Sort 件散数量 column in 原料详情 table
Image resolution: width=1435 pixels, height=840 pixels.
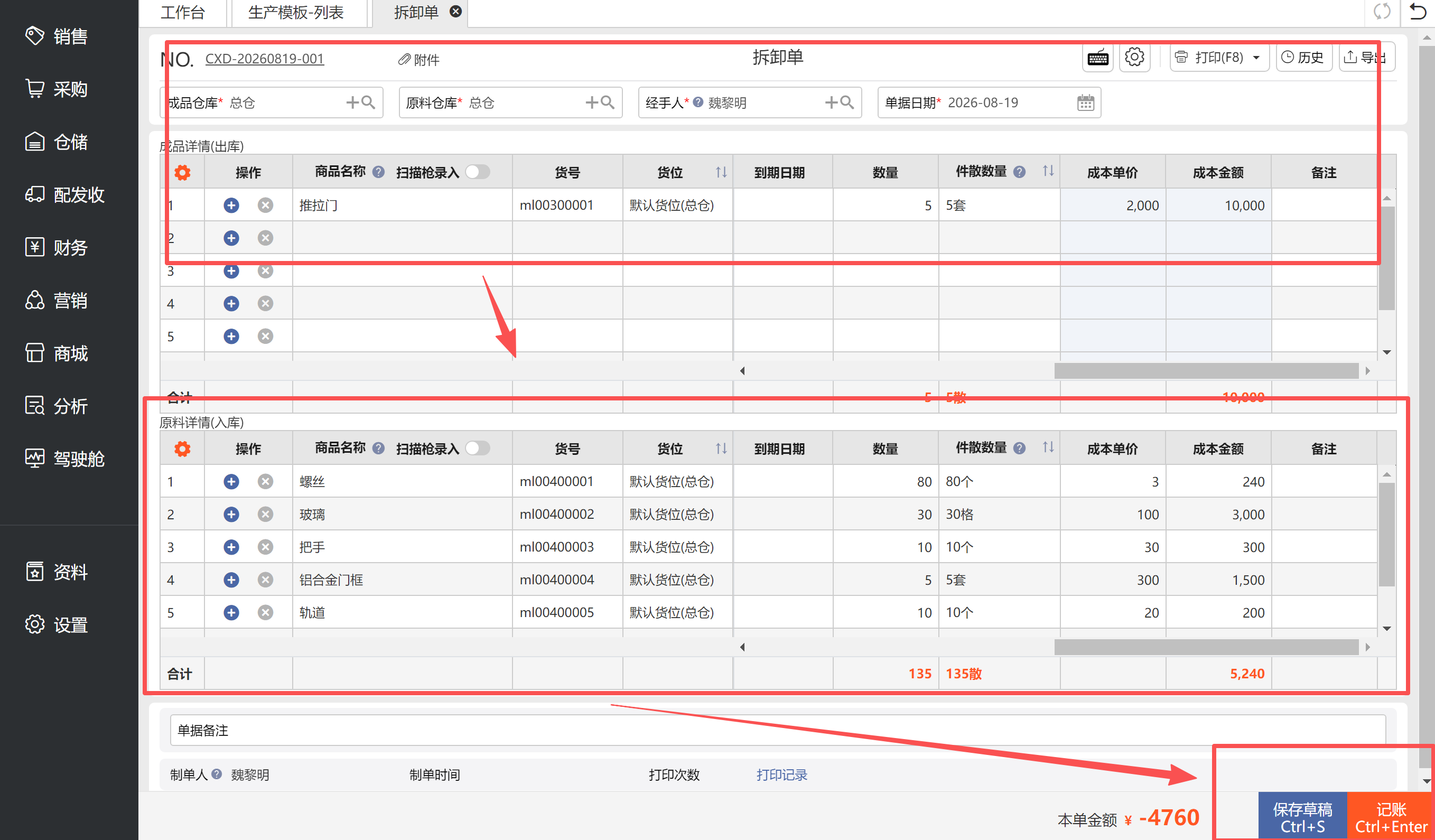tap(1048, 446)
